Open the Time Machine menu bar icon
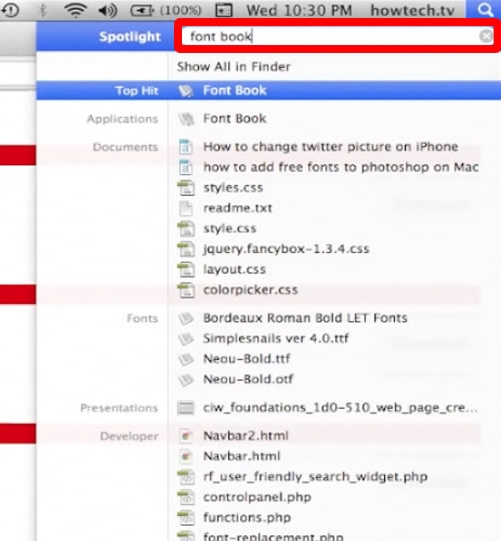This screenshot has width=501, height=541. point(9,10)
